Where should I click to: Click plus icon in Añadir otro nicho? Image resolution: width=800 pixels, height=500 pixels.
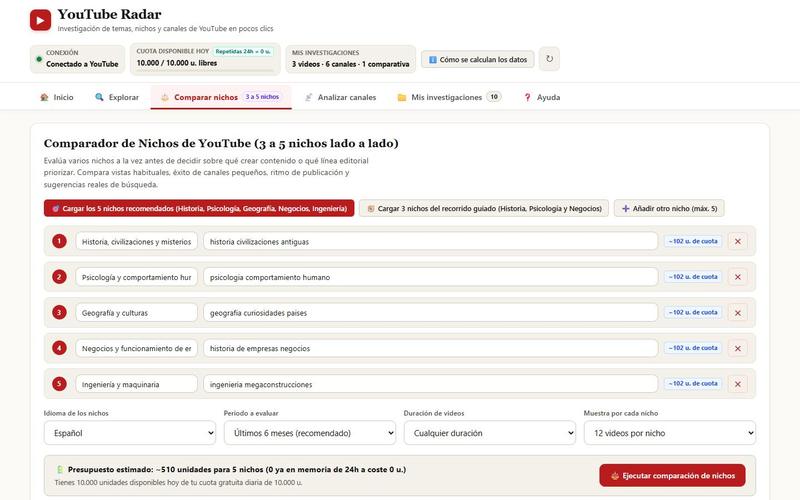click(x=626, y=208)
